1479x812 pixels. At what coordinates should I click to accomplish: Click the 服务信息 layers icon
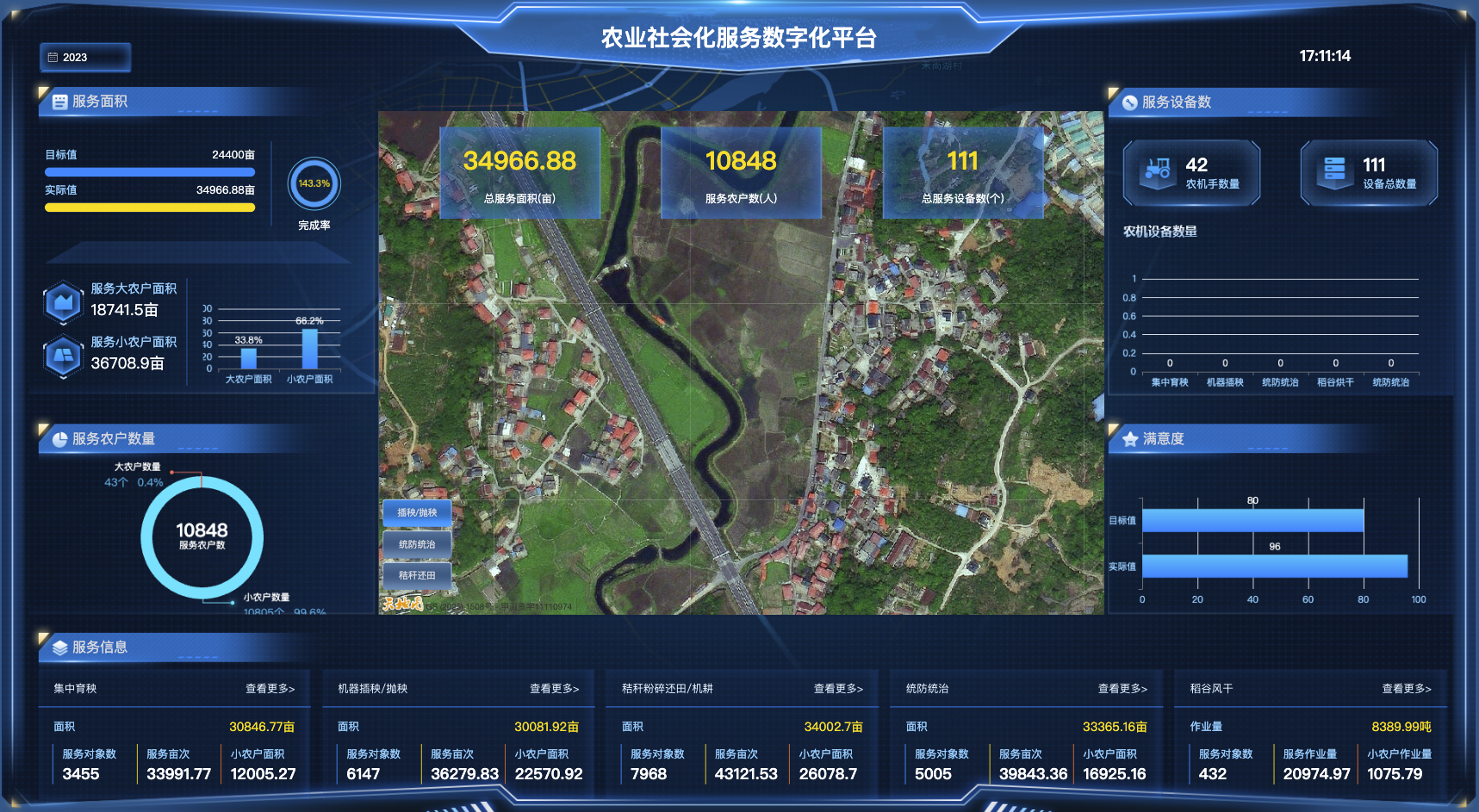[x=59, y=648]
